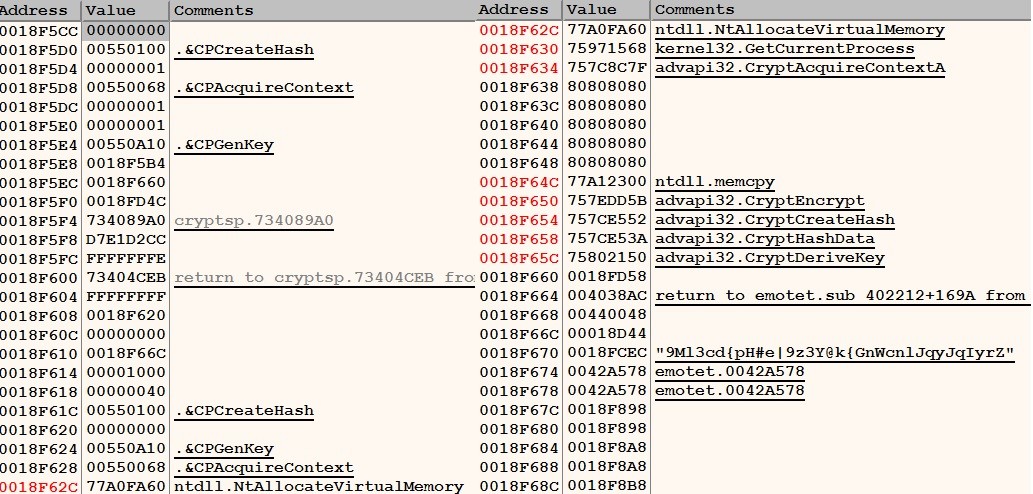Select value 73404CEB
Image resolution: width=1033 pixels, height=494 pixels.
point(126,277)
